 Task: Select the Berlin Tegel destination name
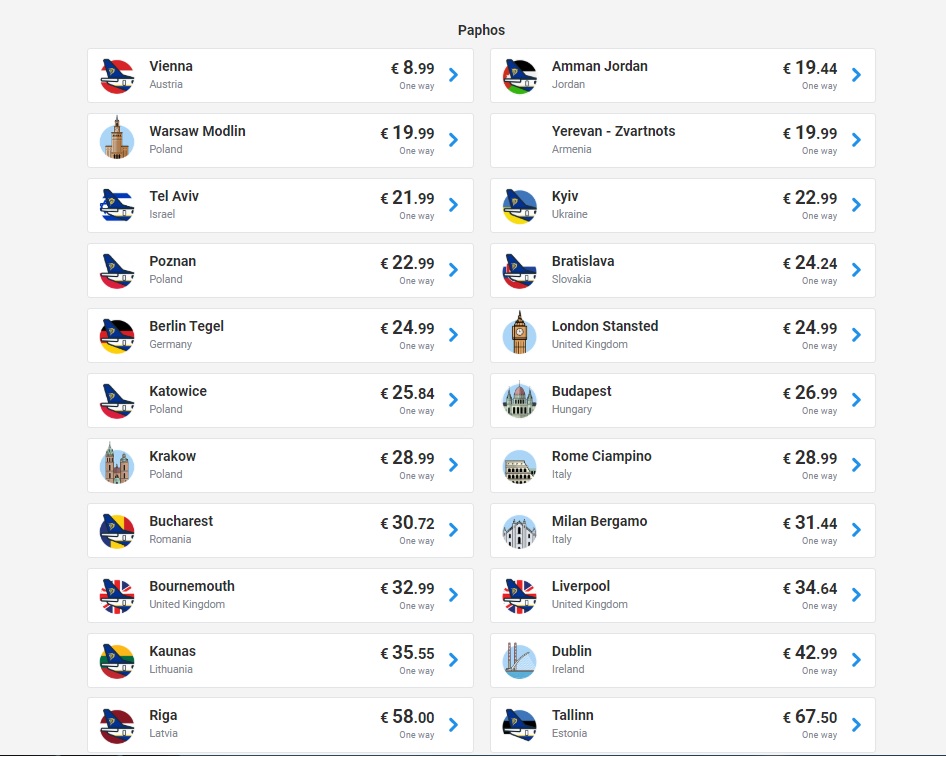186,326
